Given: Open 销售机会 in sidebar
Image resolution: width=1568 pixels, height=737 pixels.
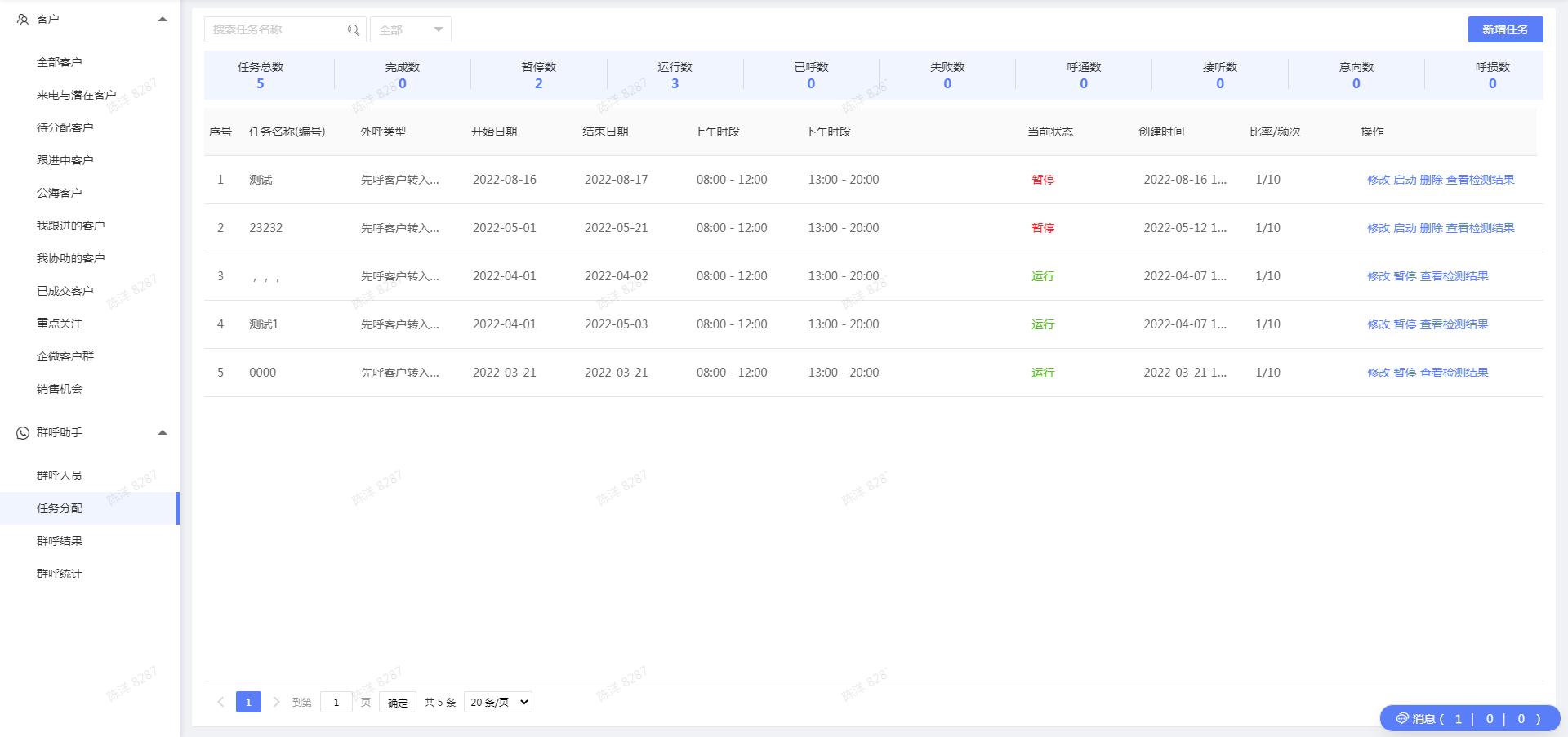Looking at the screenshot, I should (x=60, y=389).
